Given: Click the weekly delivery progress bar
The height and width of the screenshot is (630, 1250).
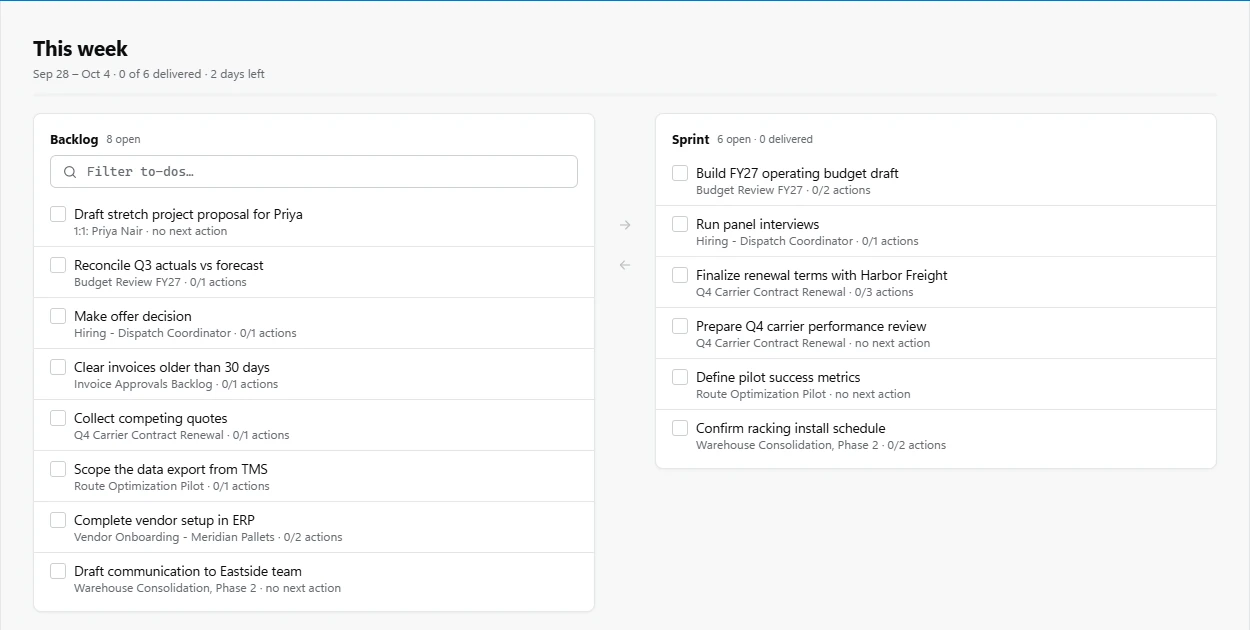Looking at the screenshot, I should 625,95.
